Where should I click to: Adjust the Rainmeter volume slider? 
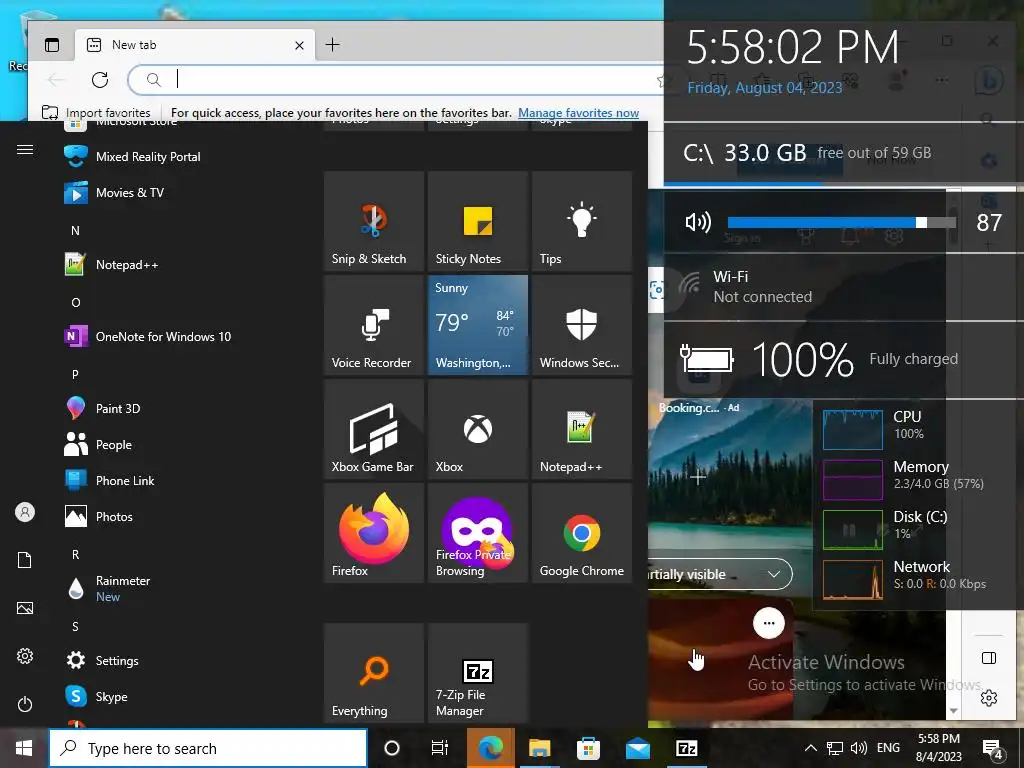[842, 223]
